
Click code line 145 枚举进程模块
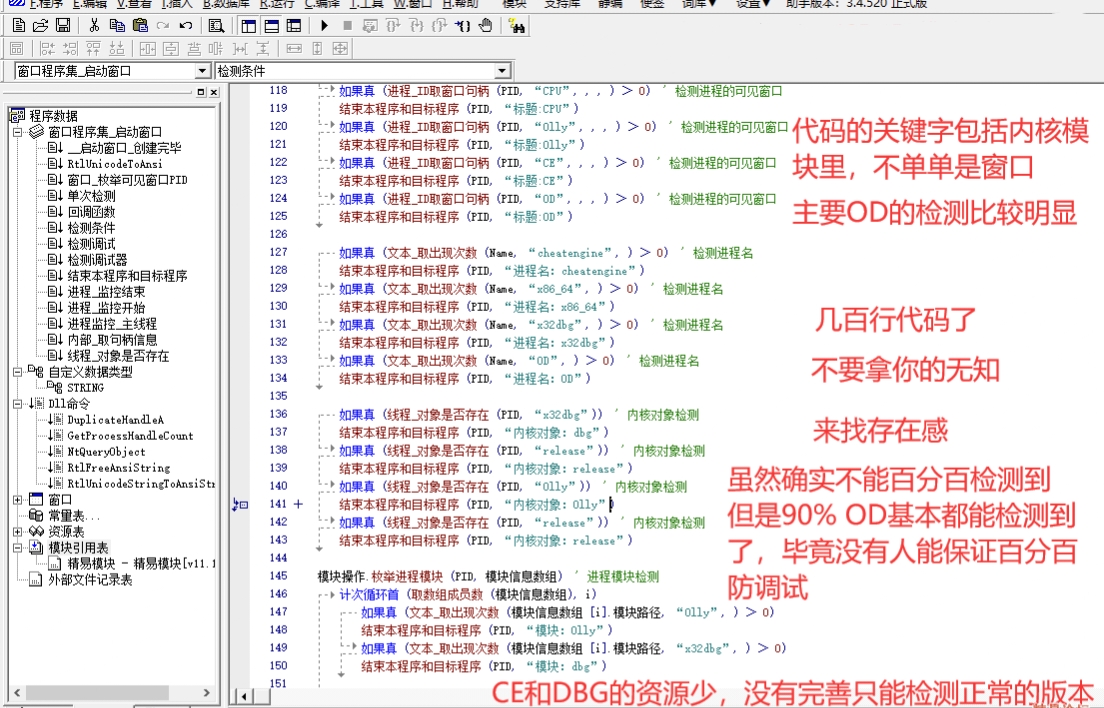pos(488,577)
